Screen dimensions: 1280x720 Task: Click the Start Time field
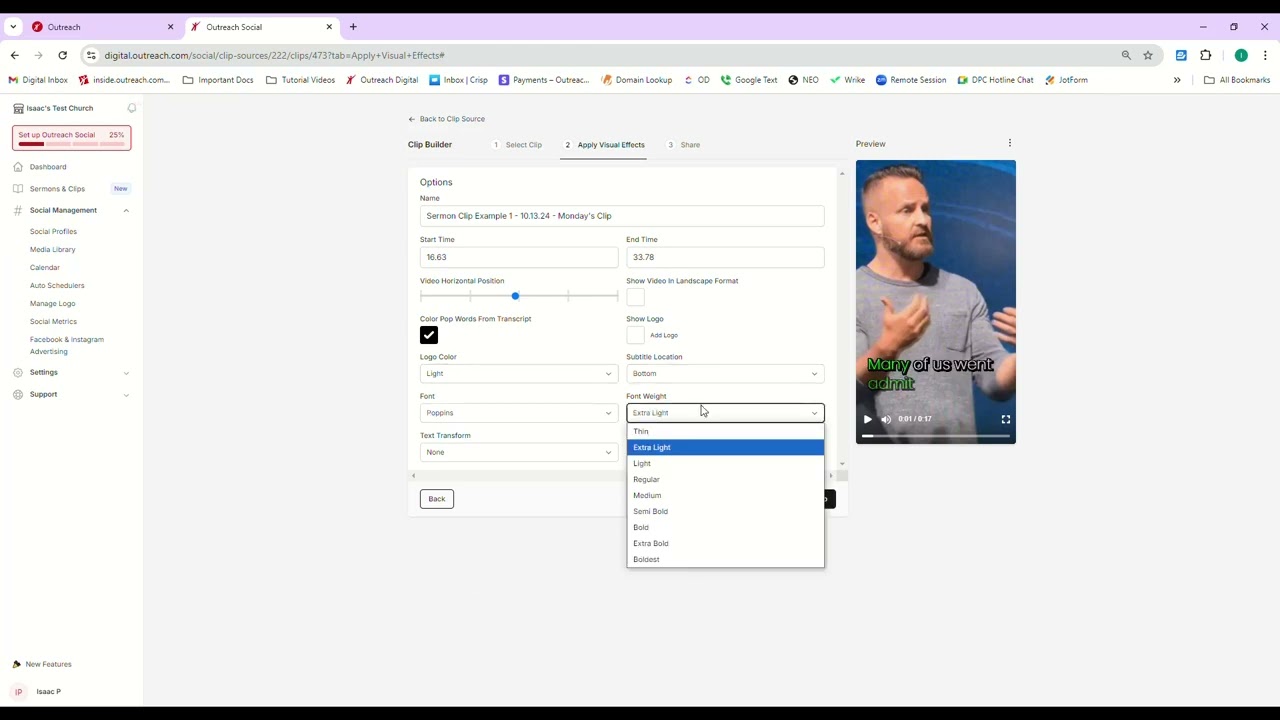click(x=518, y=257)
